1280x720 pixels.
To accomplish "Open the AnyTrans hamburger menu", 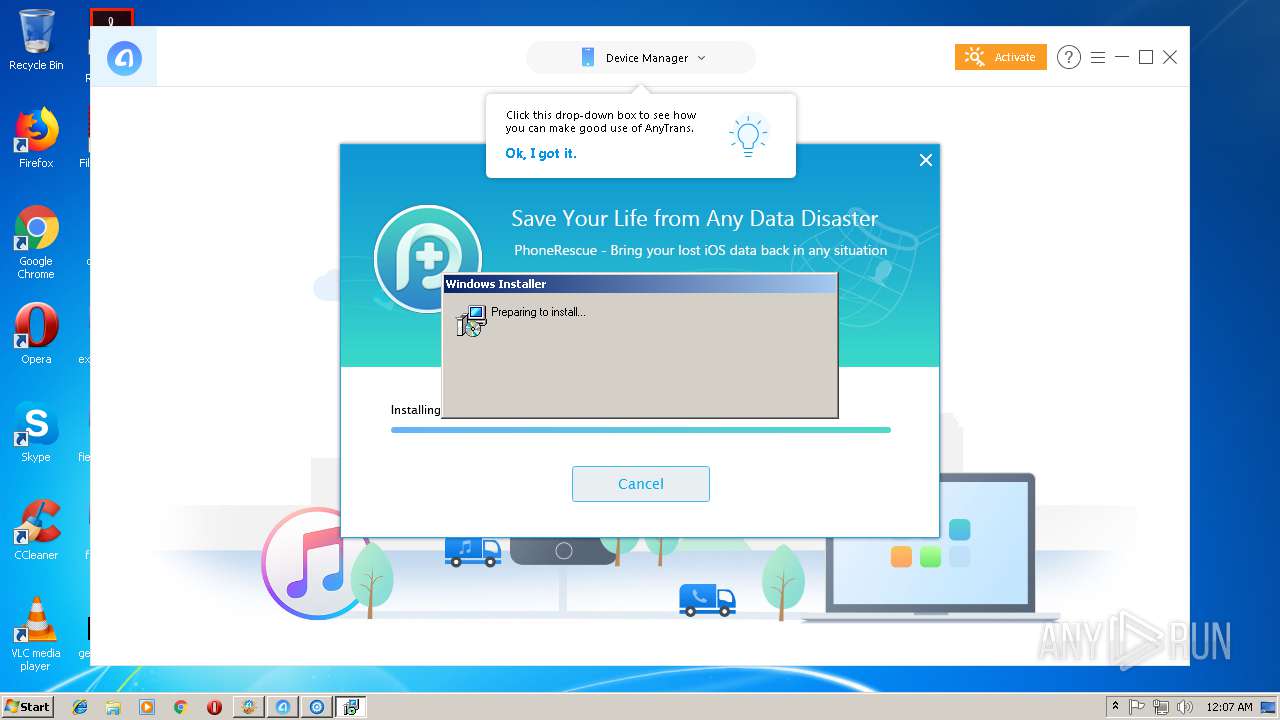I will 1097,57.
